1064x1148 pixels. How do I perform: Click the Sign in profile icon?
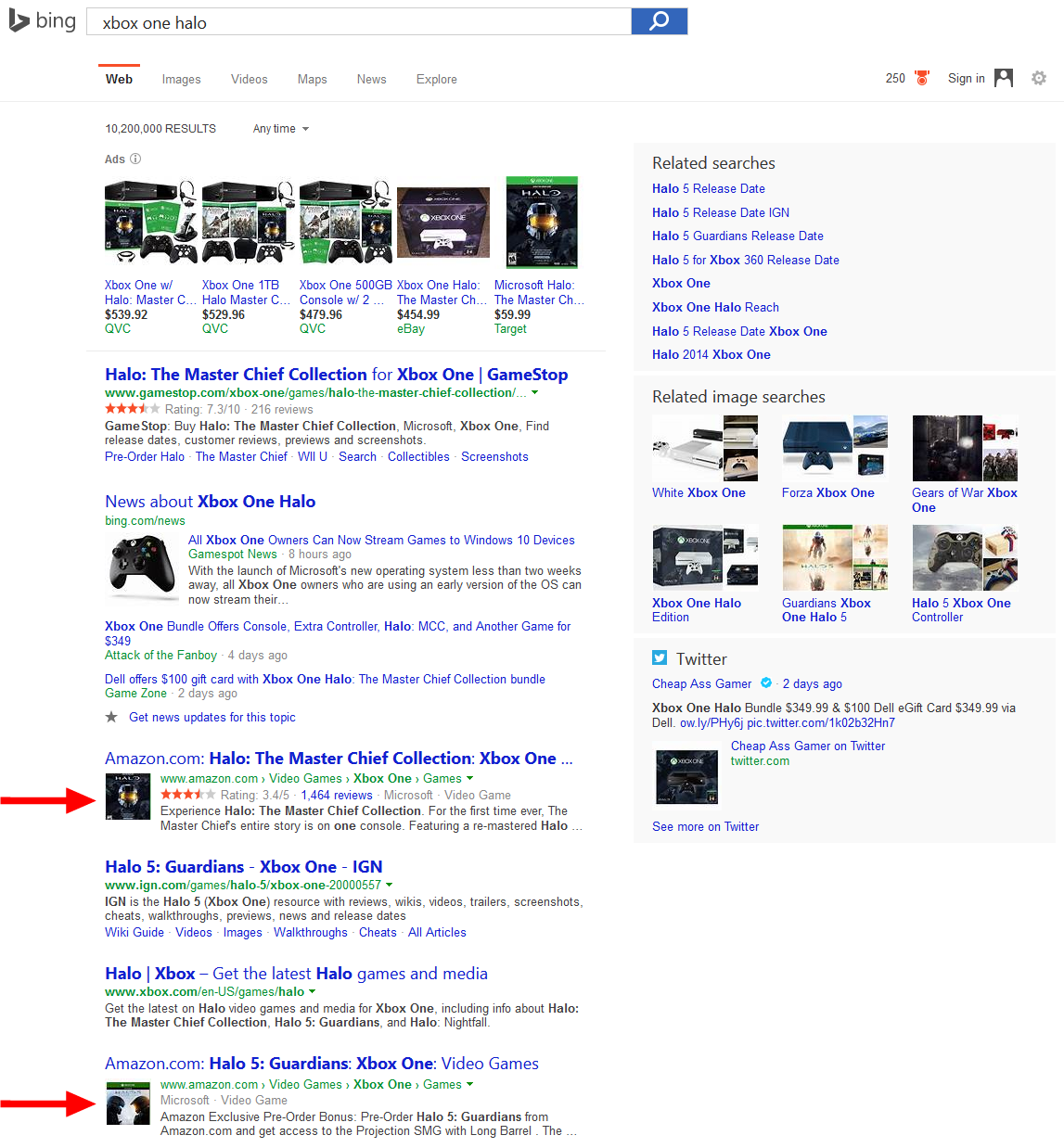1004,79
